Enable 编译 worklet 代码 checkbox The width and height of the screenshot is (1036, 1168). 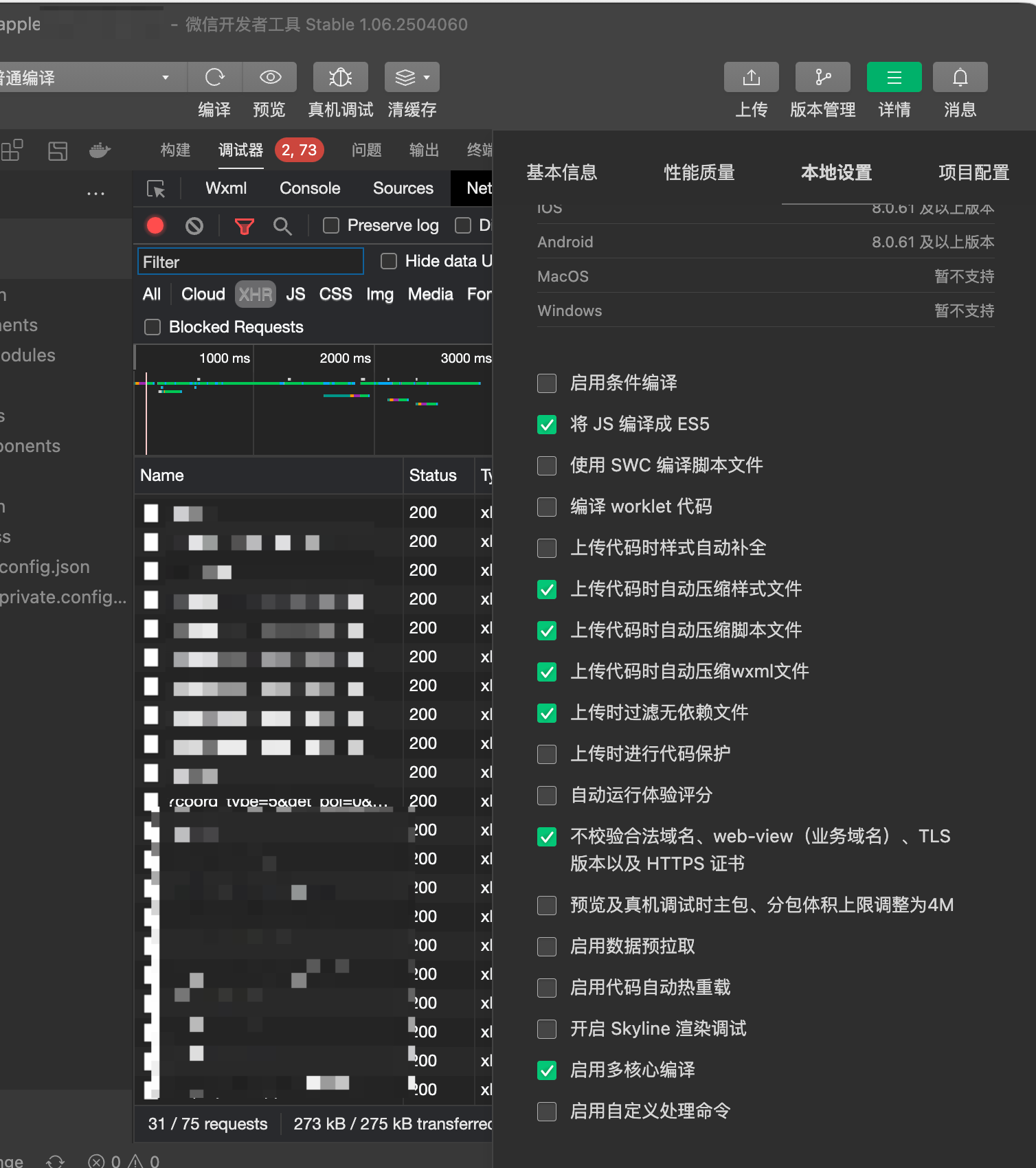pos(547,507)
